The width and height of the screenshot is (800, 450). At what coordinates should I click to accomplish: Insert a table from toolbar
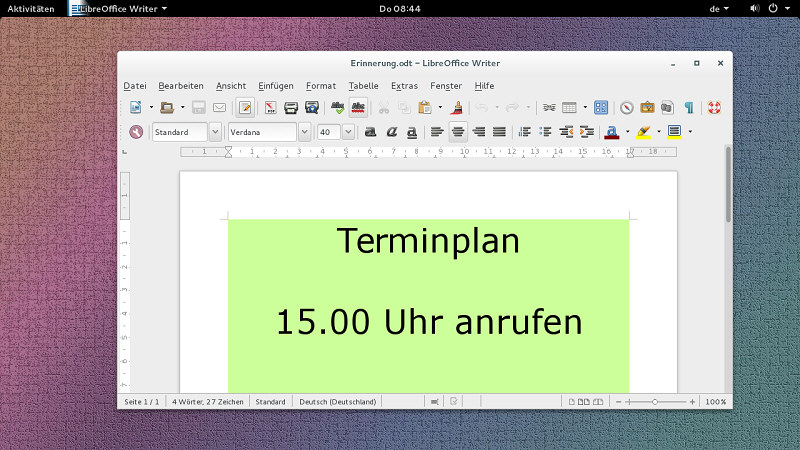coord(569,107)
